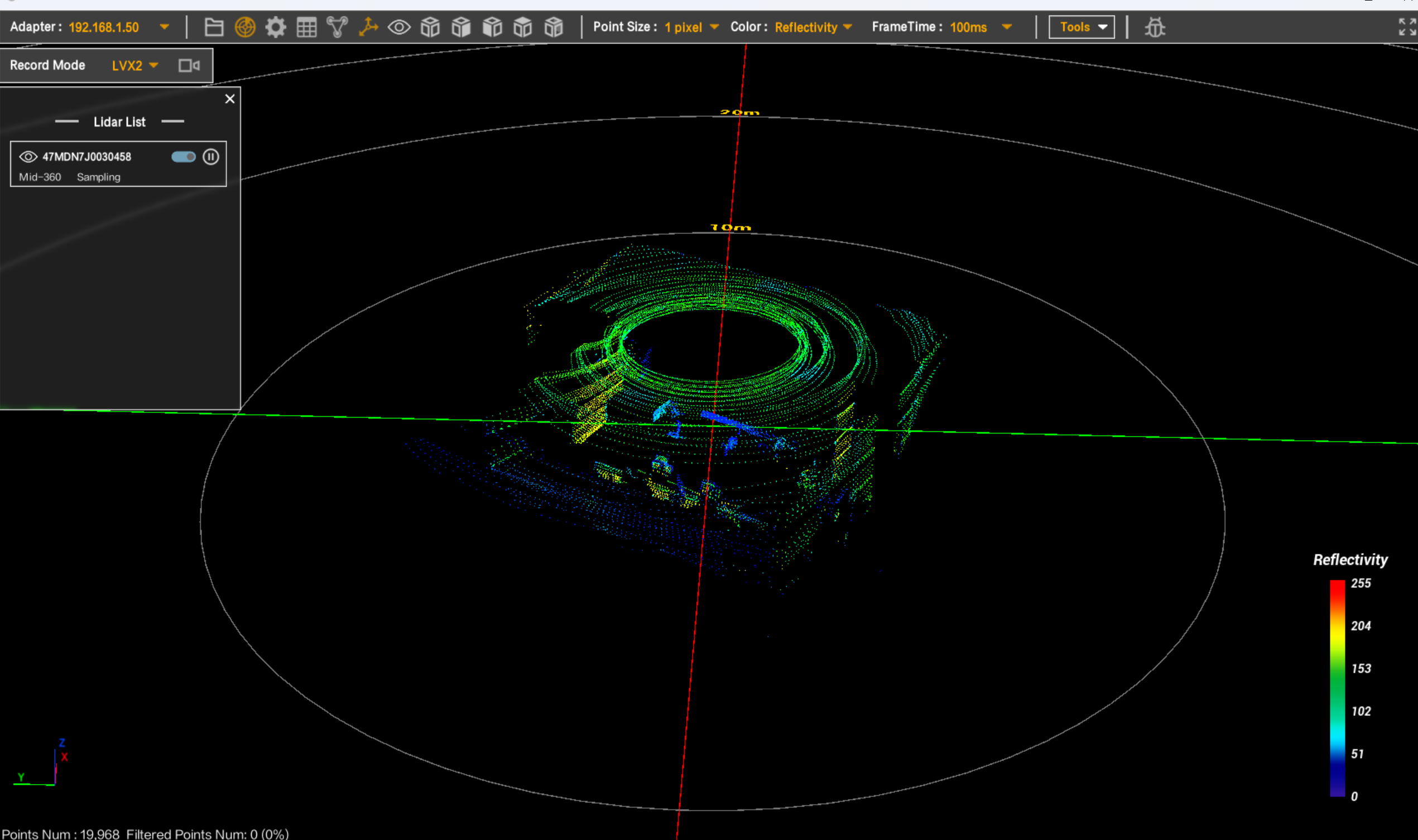Open the LVX2 record mode dropdown
This screenshot has width=1418, height=840.
pyautogui.click(x=135, y=66)
